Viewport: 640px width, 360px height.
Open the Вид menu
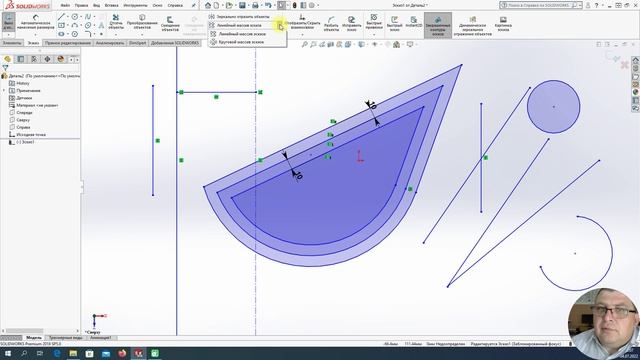(96, 6)
